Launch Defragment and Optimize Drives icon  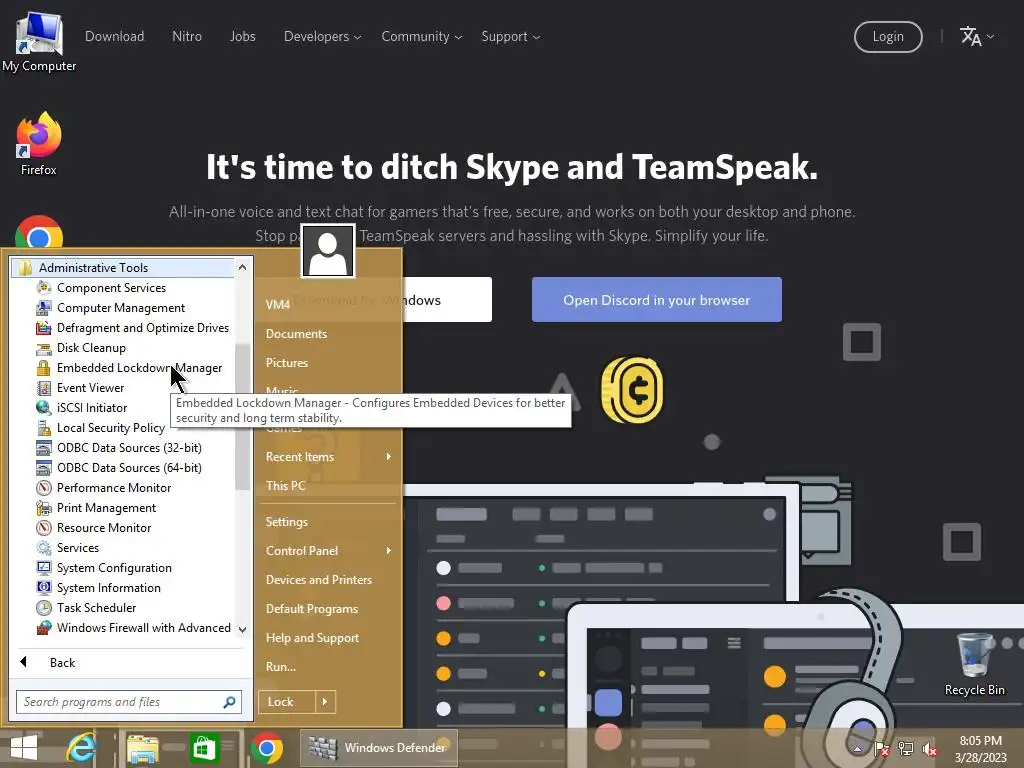(x=44, y=328)
